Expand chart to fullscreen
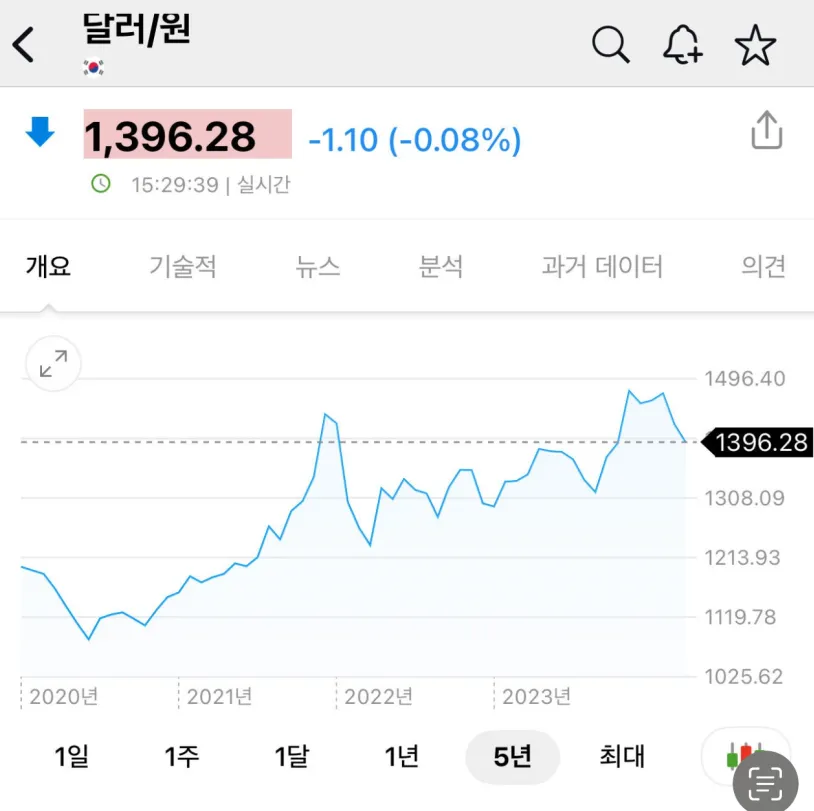This screenshot has width=814, height=811. click(x=53, y=363)
